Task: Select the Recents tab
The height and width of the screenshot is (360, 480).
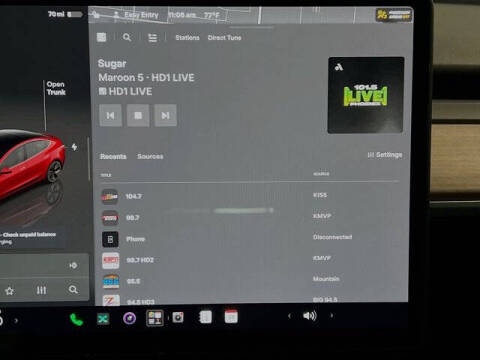Action: 113,156
